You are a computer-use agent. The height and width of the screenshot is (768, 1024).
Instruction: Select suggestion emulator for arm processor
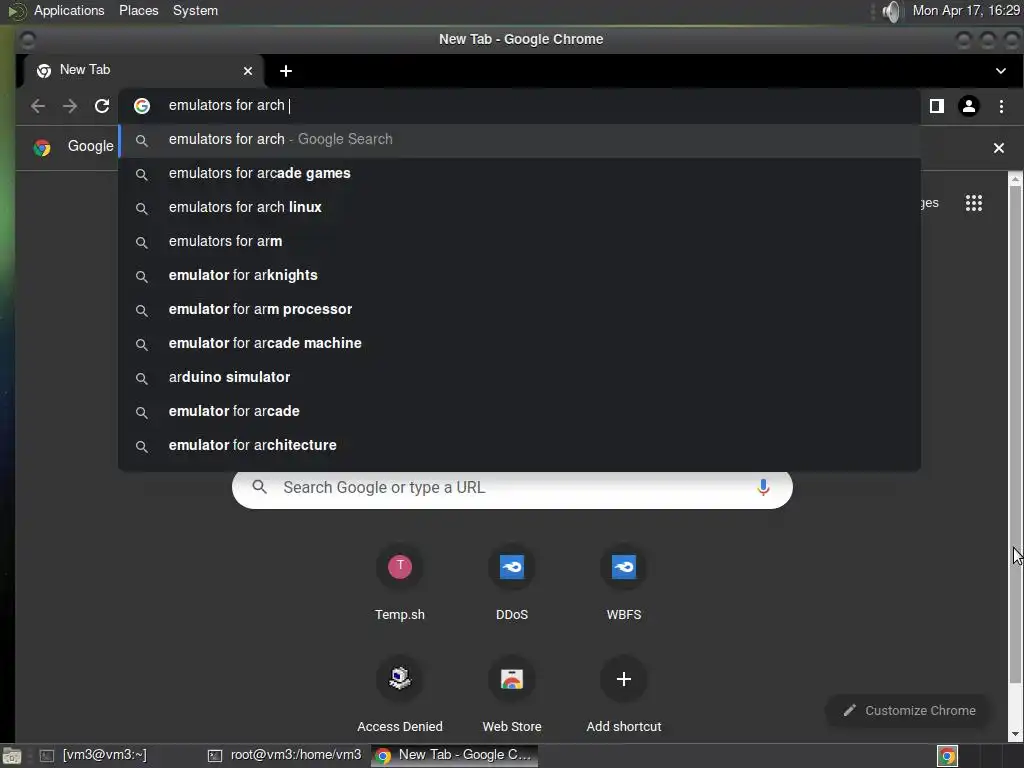pyautogui.click(x=520, y=310)
